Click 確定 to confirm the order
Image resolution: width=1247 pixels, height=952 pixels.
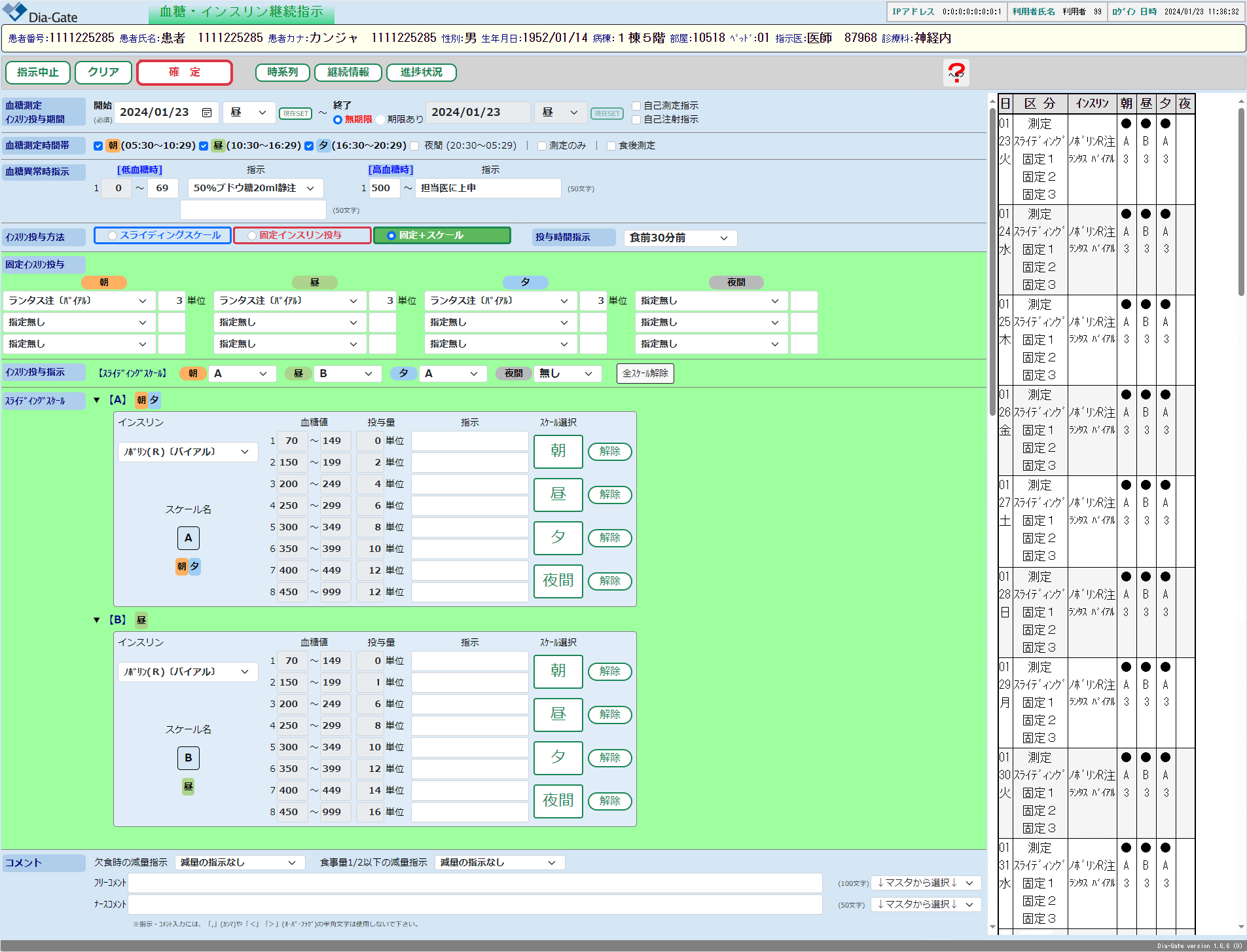(x=185, y=73)
